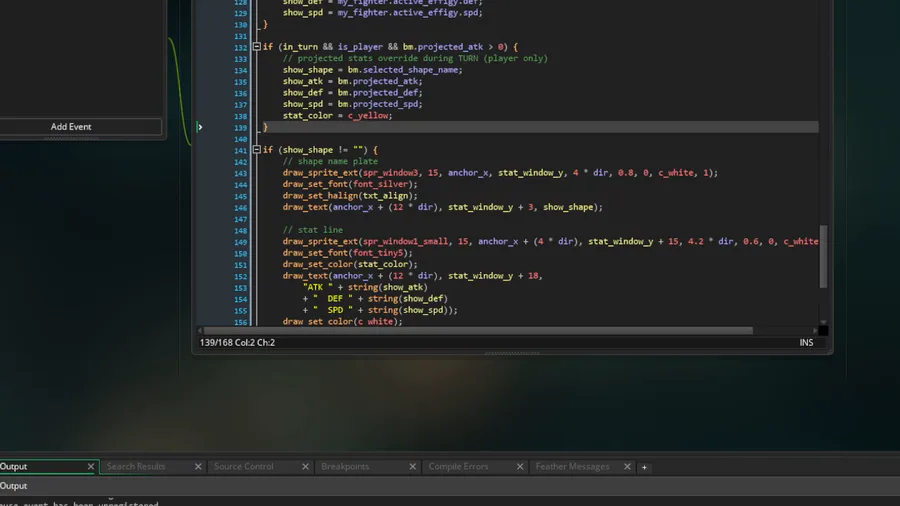Click line number 143 in the gutter
900x506 pixels.
pyautogui.click(x=240, y=173)
